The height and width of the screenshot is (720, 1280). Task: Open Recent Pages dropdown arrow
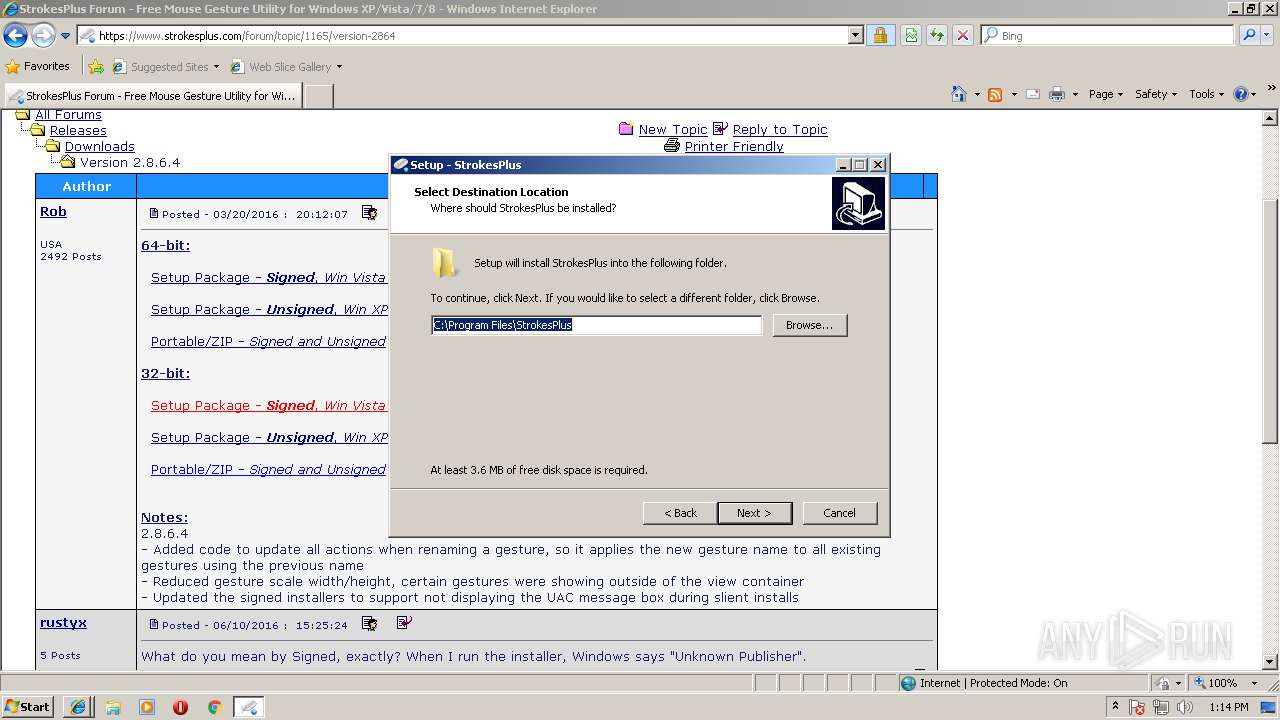click(66, 36)
